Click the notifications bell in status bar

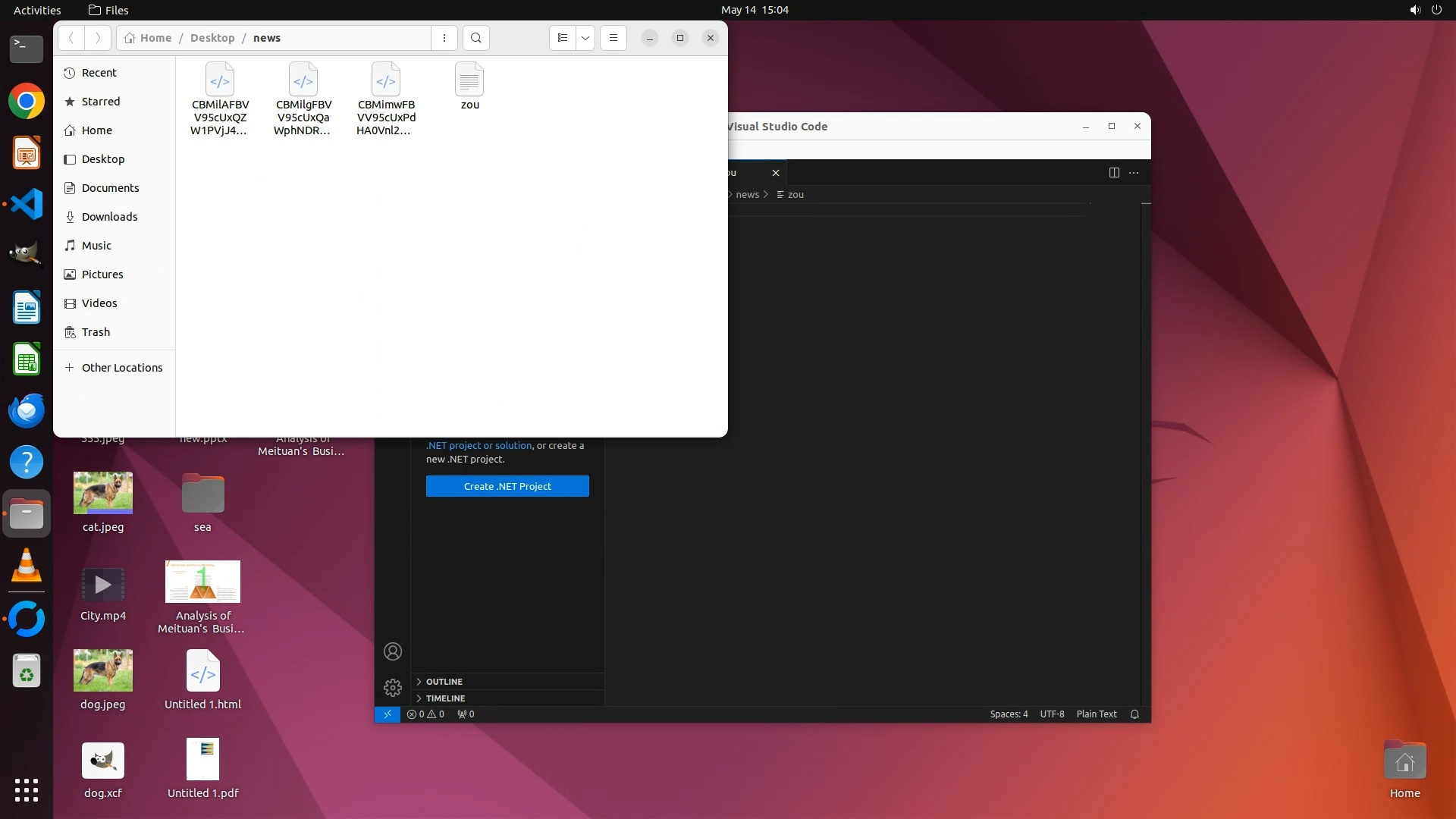pyautogui.click(x=1134, y=714)
